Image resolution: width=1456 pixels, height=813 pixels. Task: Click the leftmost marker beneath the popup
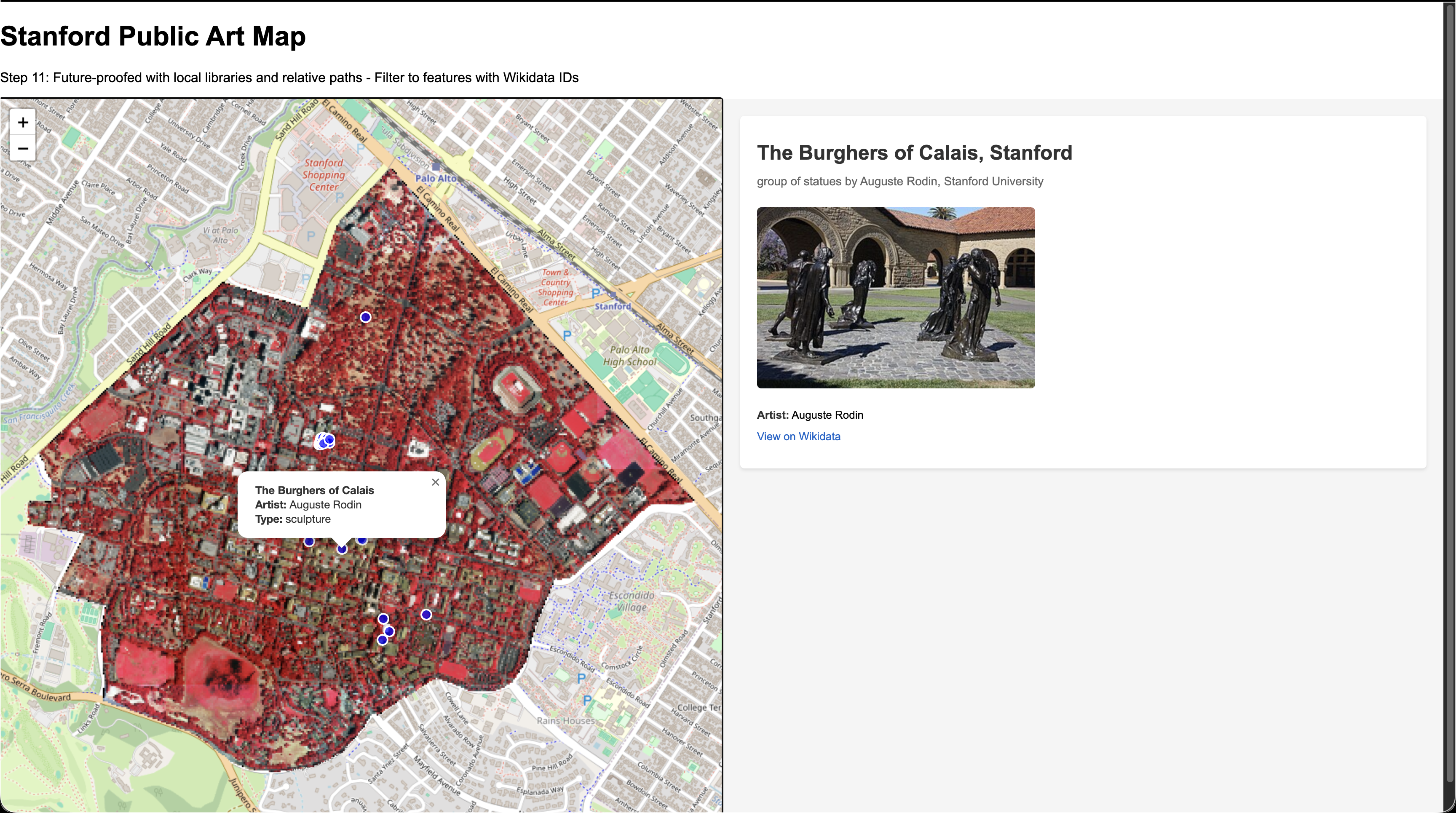(309, 542)
